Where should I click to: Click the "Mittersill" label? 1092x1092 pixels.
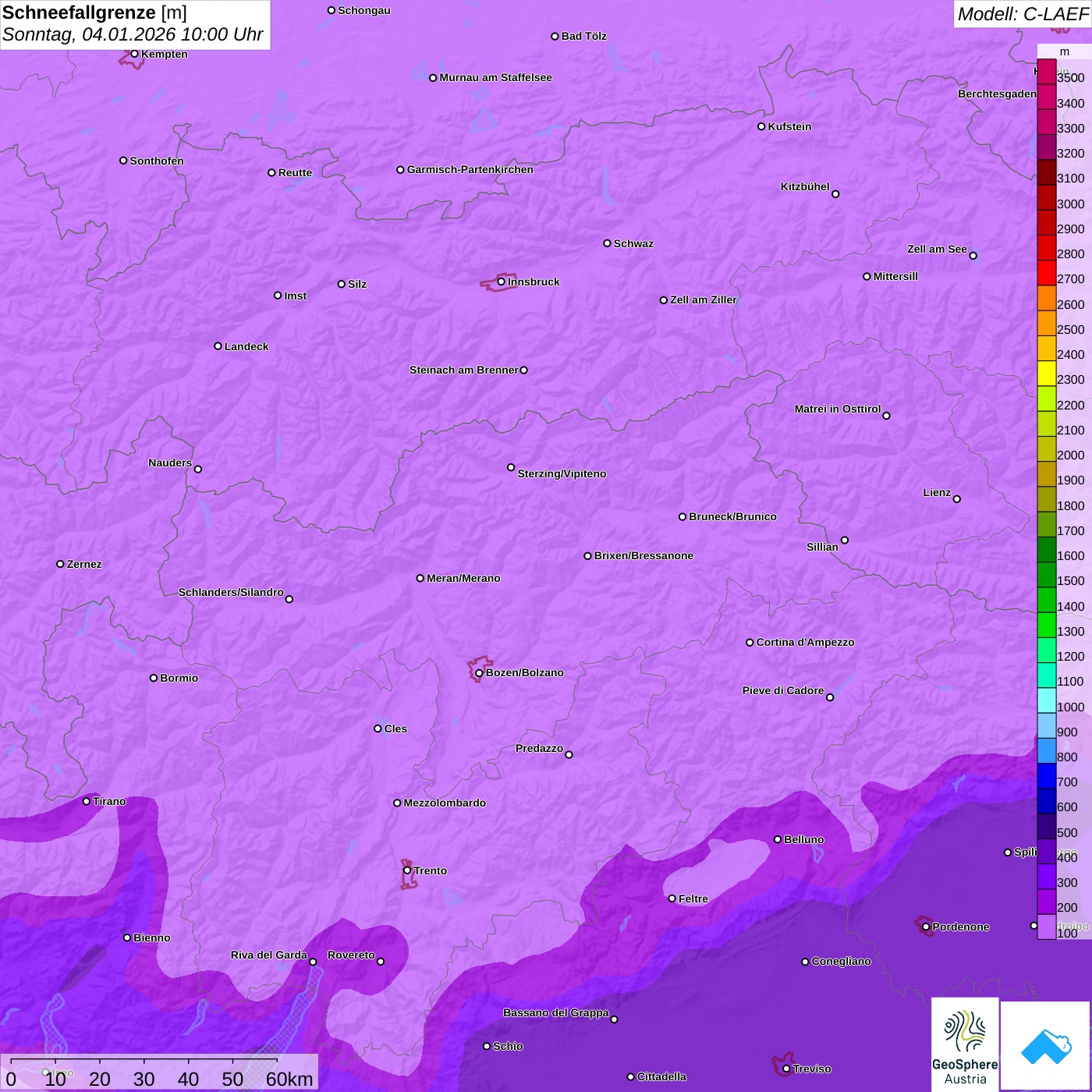point(895,276)
